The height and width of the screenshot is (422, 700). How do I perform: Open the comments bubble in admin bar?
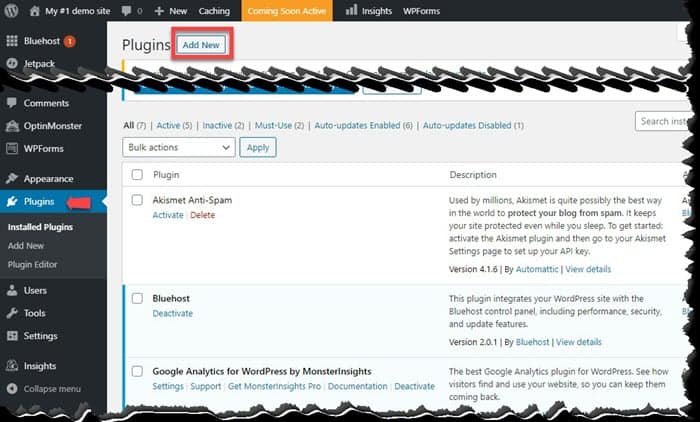click(x=126, y=11)
